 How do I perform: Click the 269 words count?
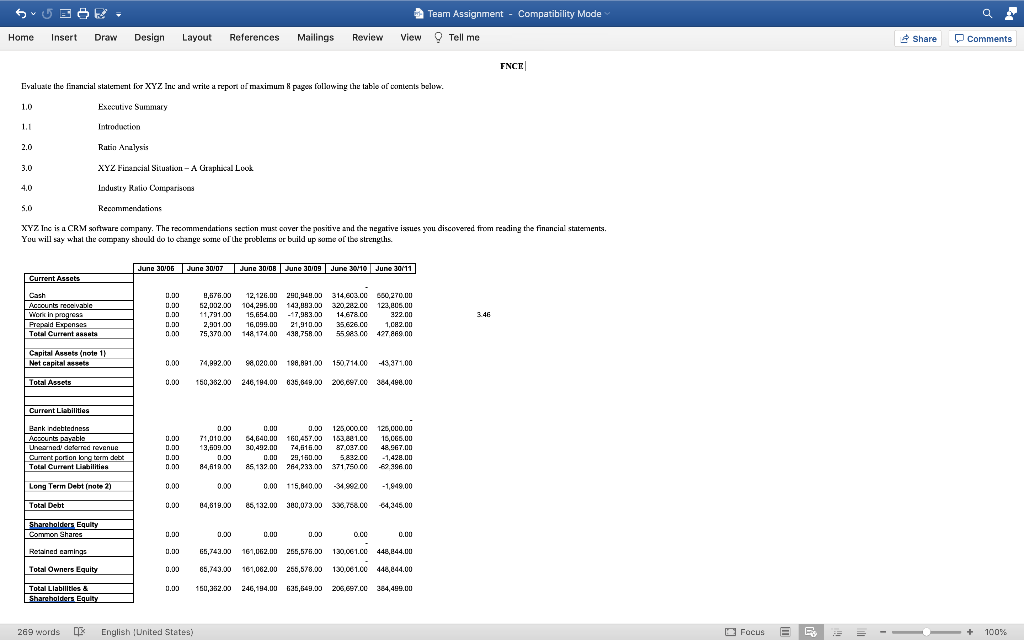click(x=39, y=632)
